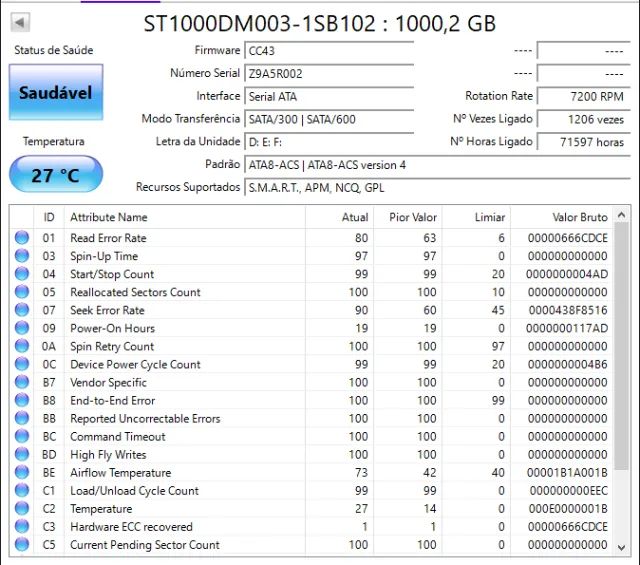
Task: Select the Seek Error Rate attribute name
Action: (107, 310)
